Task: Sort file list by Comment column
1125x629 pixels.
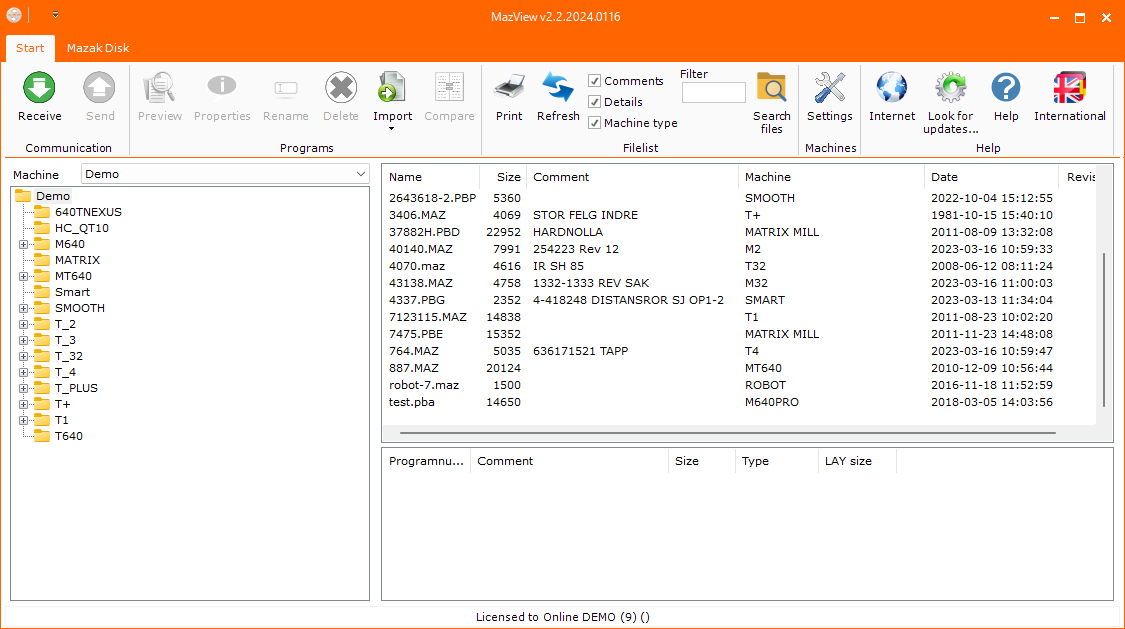Action: [x=632, y=177]
